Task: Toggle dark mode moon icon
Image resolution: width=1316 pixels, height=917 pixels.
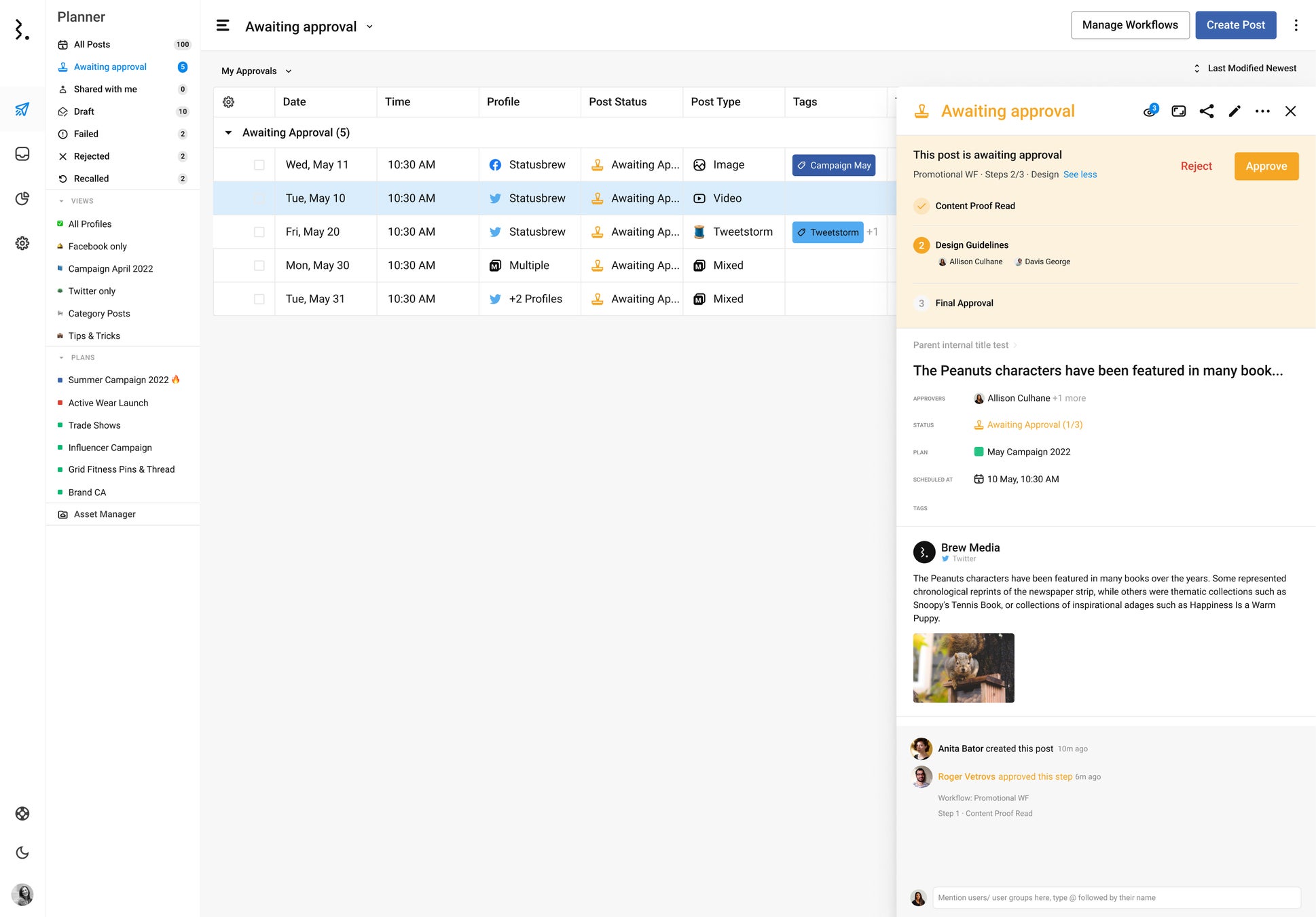Action: coord(22,852)
